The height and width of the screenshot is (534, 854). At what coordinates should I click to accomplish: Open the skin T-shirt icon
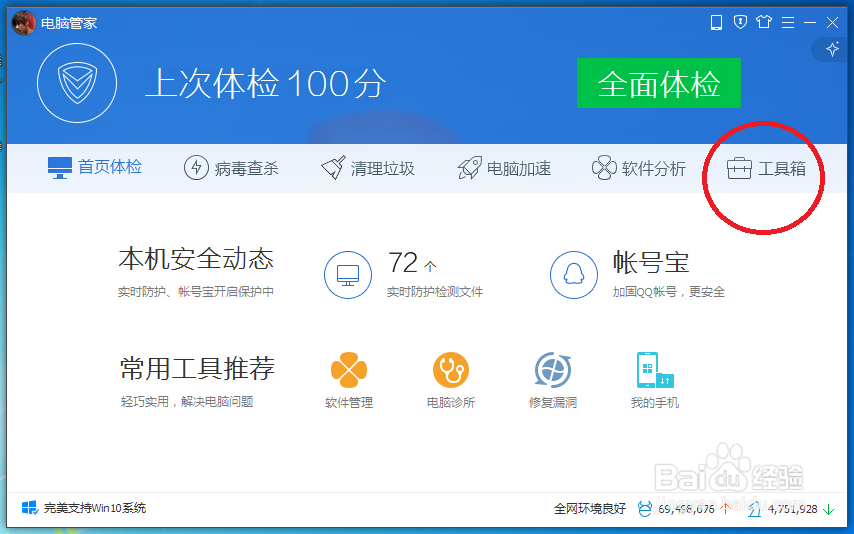pyautogui.click(x=764, y=22)
